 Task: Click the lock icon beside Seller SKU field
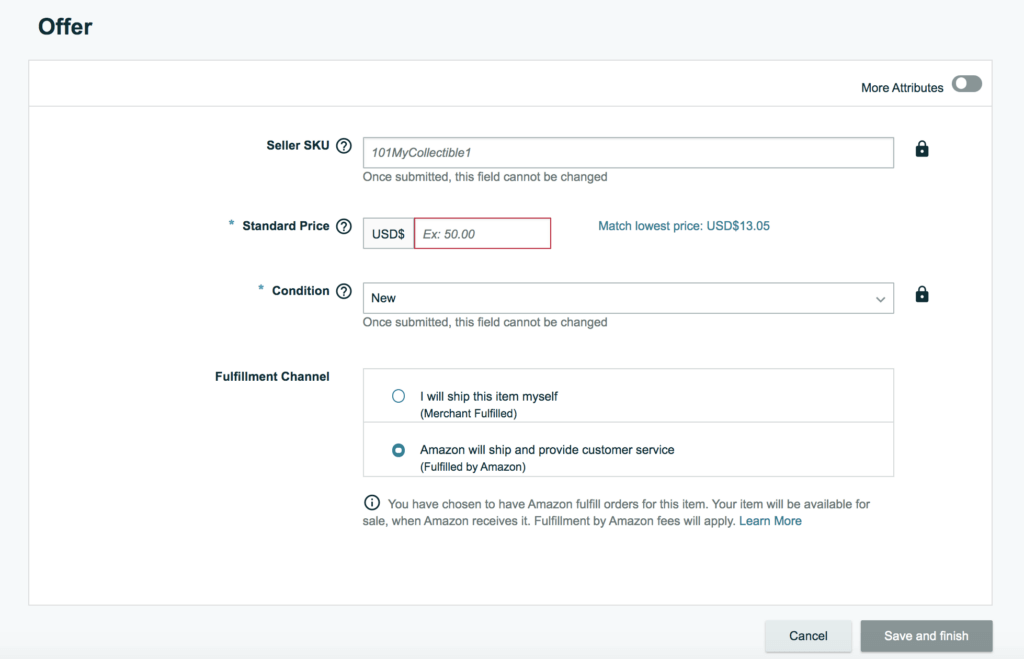click(x=922, y=149)
